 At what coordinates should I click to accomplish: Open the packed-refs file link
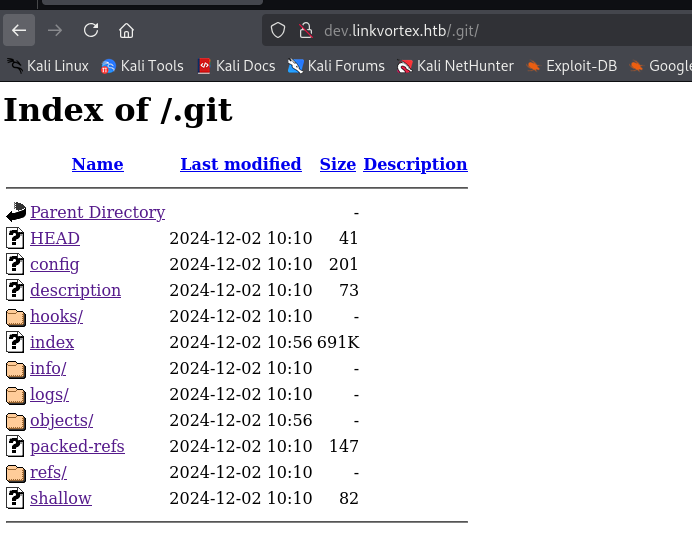click(x=77, y=447)
